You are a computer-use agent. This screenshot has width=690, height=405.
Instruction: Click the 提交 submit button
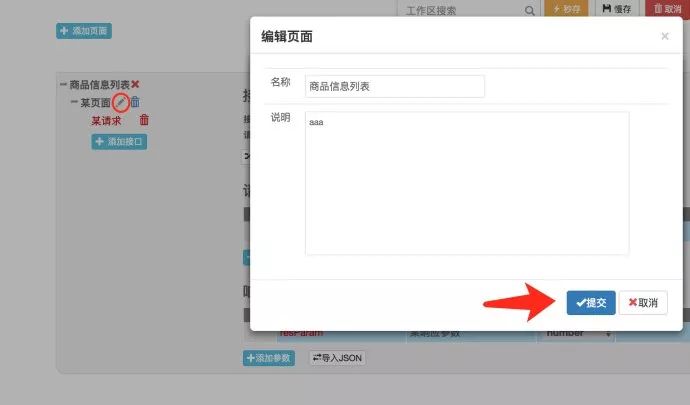591,303
